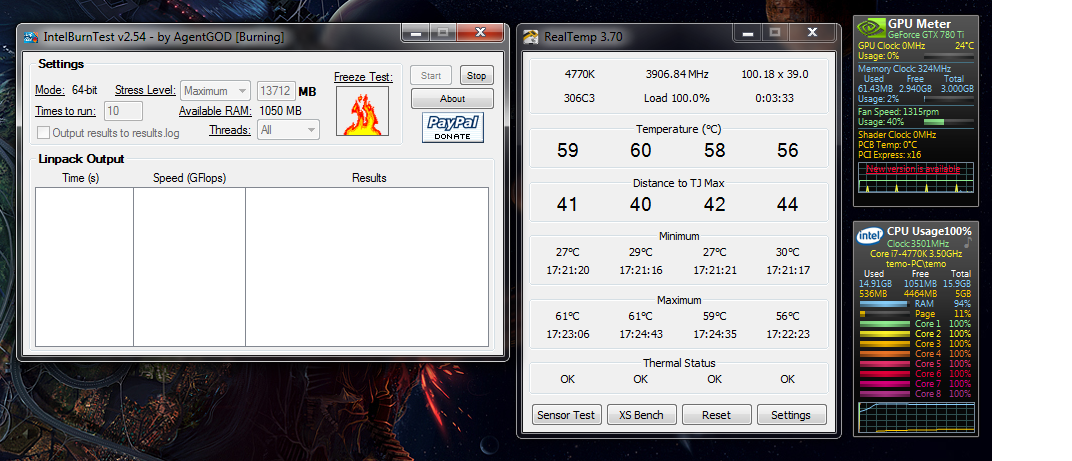This screenshot has height=461, width=1072.
Task: Click Core i7-4770K 3.50GHz label
Action: click(x=915, y=254)
